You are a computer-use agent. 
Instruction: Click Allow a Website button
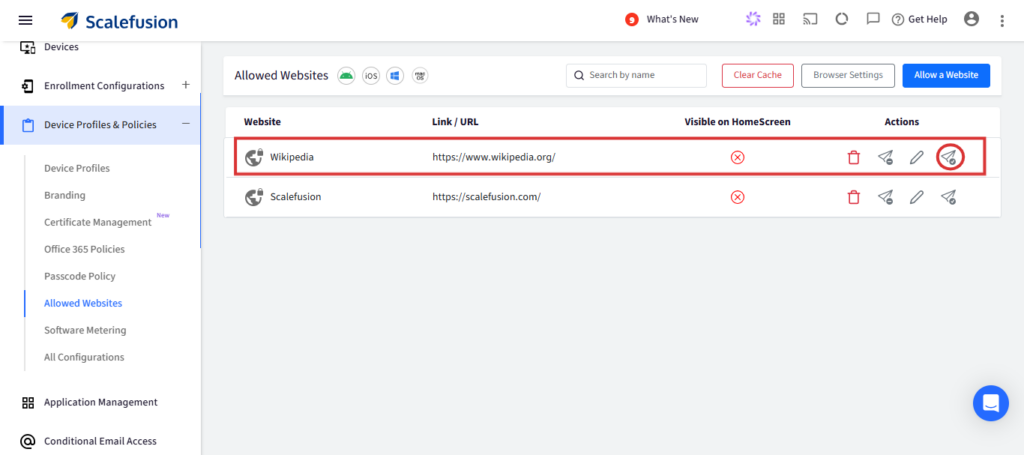[x=946, y=75]
